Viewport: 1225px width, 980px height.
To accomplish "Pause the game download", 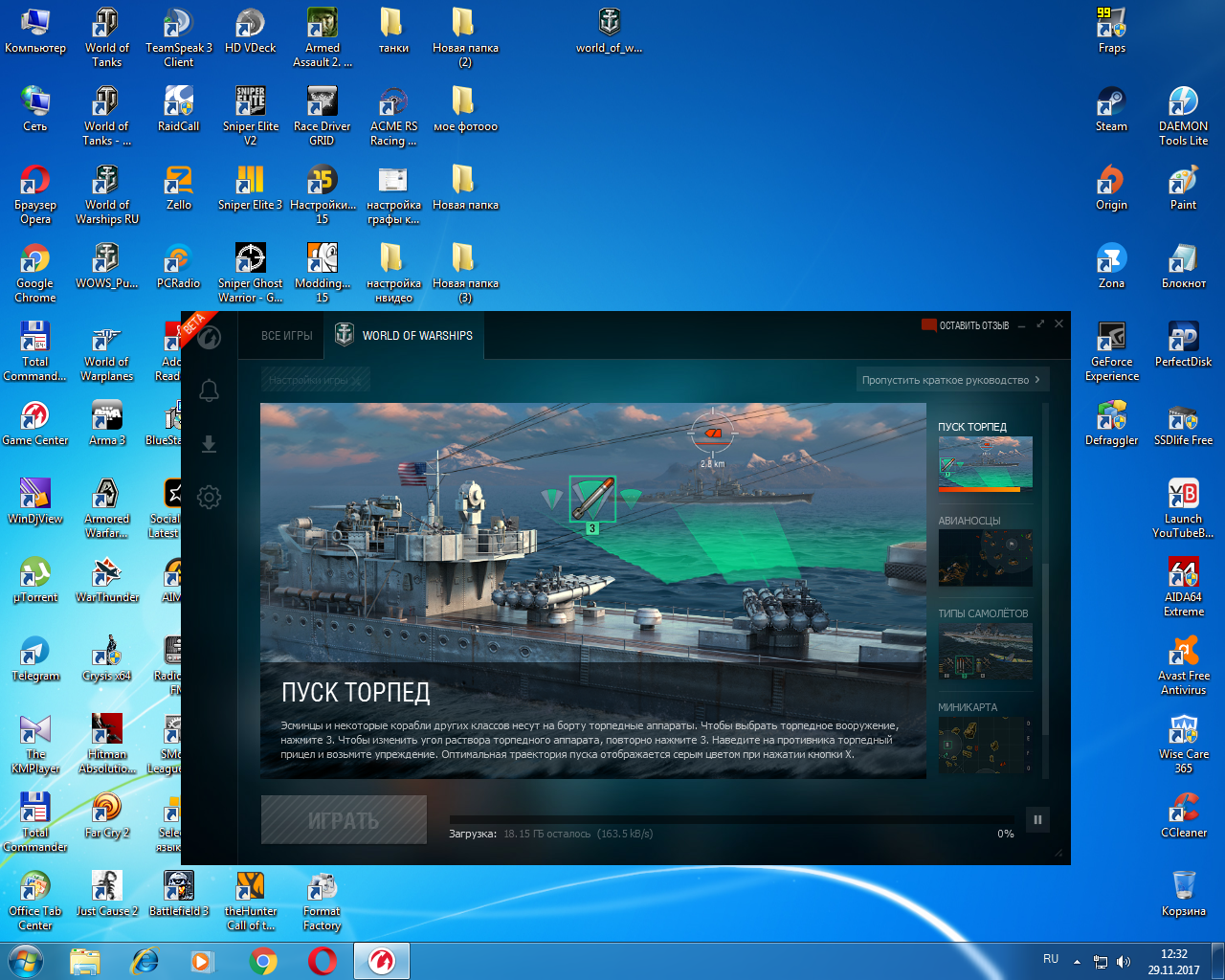I will tap(1037, 819).
